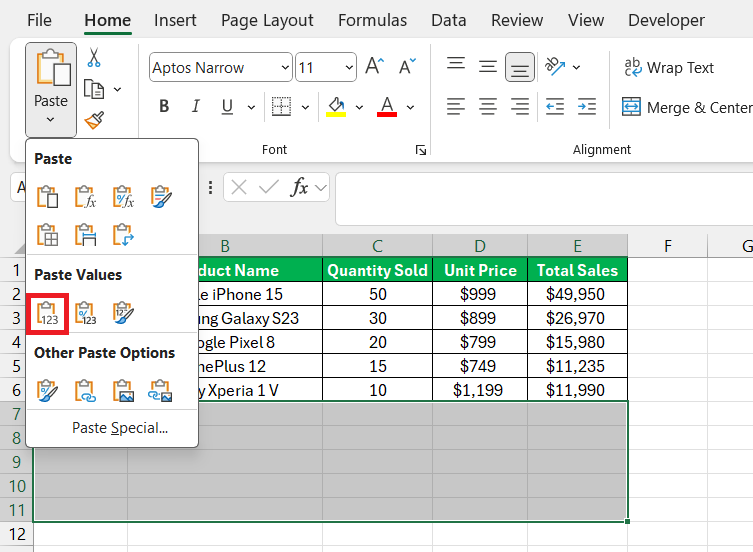This screenshot has height=552, width=753.
Task: Switch to the Formulas tab
Action: (x=372, y=20)
